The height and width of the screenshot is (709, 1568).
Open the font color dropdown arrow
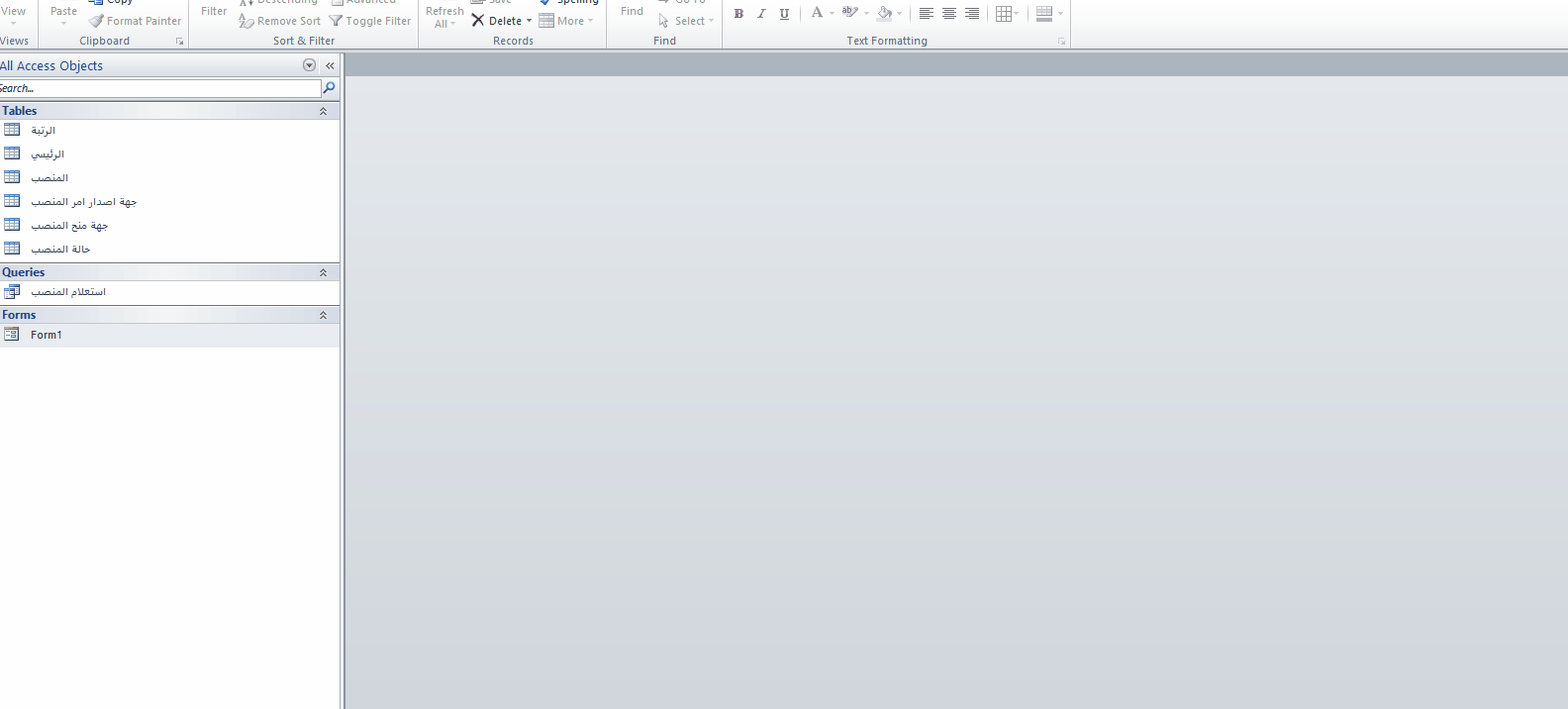coord(832,14)
